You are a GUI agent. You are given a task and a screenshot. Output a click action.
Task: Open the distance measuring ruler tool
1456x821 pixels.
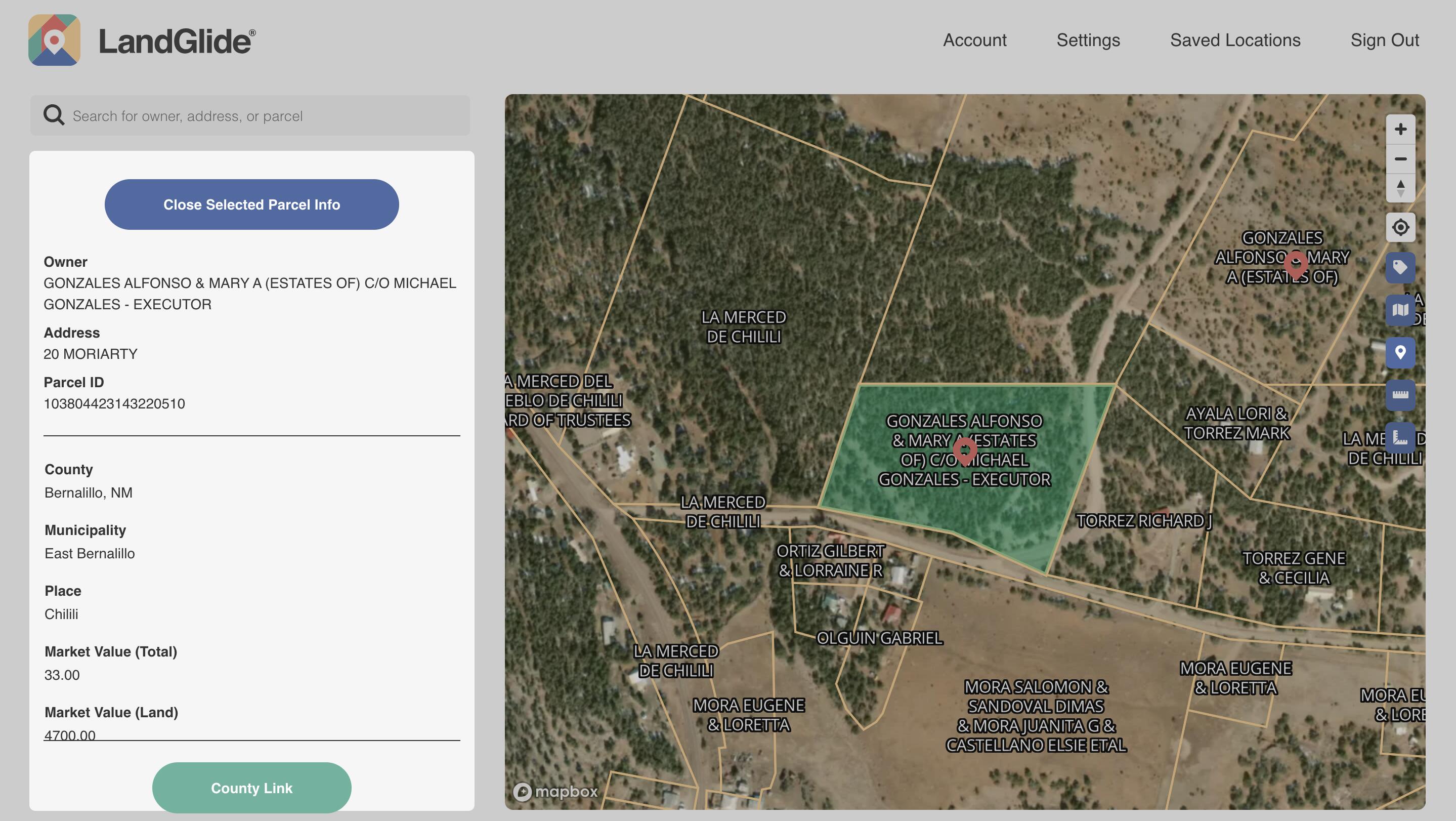1400,395
